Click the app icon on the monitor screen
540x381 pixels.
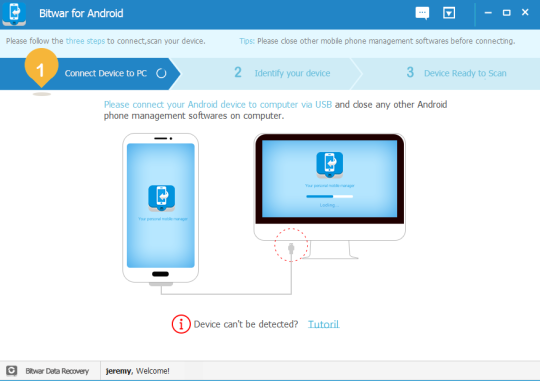pyautogui.click(x=330, y=165)
